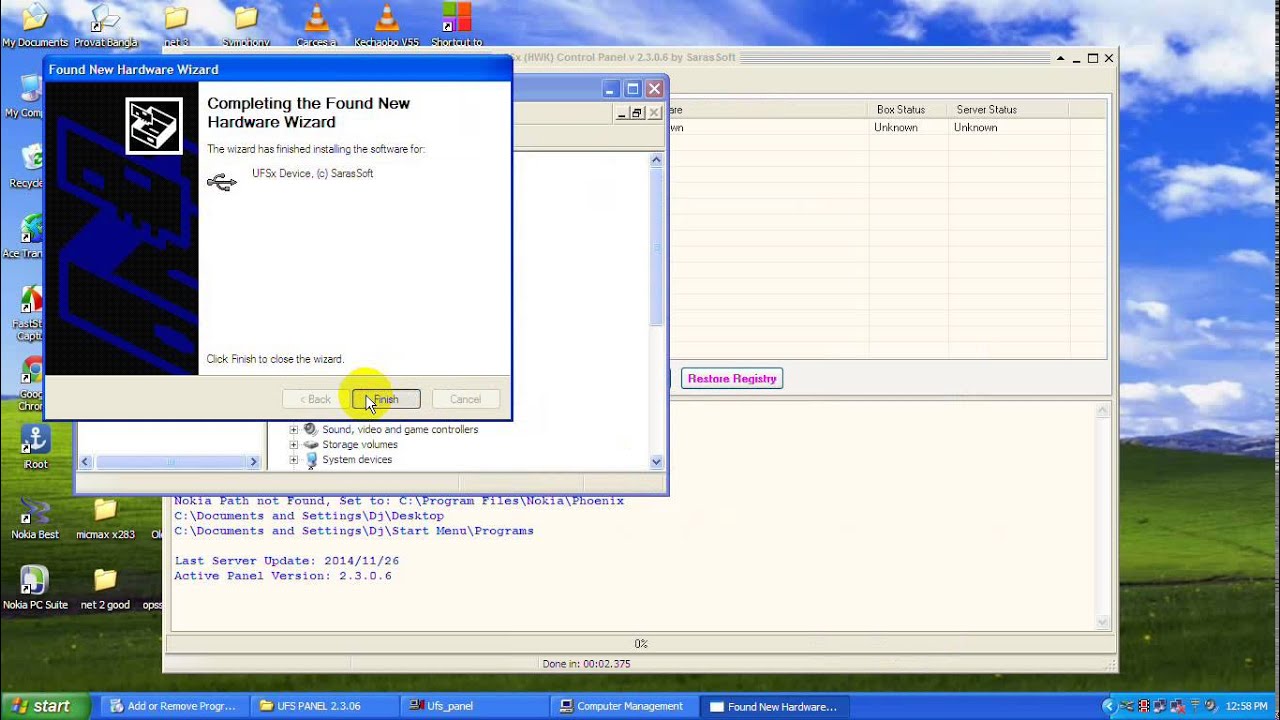Click the log line Last Server Update
Image resolution: width=1280 pixels, height=720 pixels.
[286, 561]
